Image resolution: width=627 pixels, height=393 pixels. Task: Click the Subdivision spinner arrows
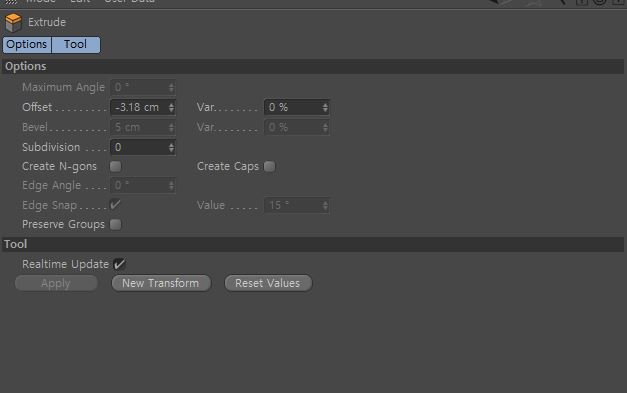pos(172,148)
